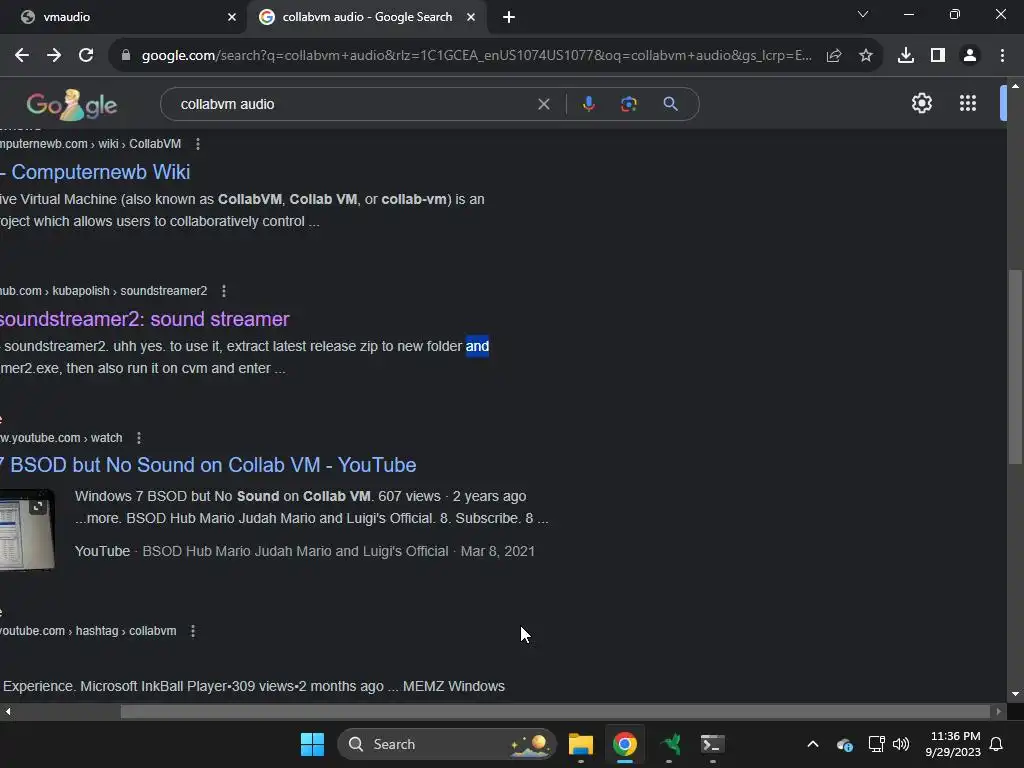
Task: Open the tab search dropdown
Action: [863, 14]
